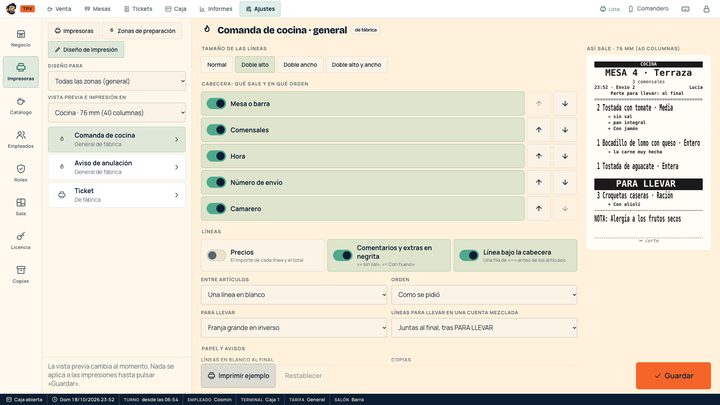Image resolution: width=720 pixels, height=405 pixels.
Task: Go to the Venta tab
Action: 59,9
